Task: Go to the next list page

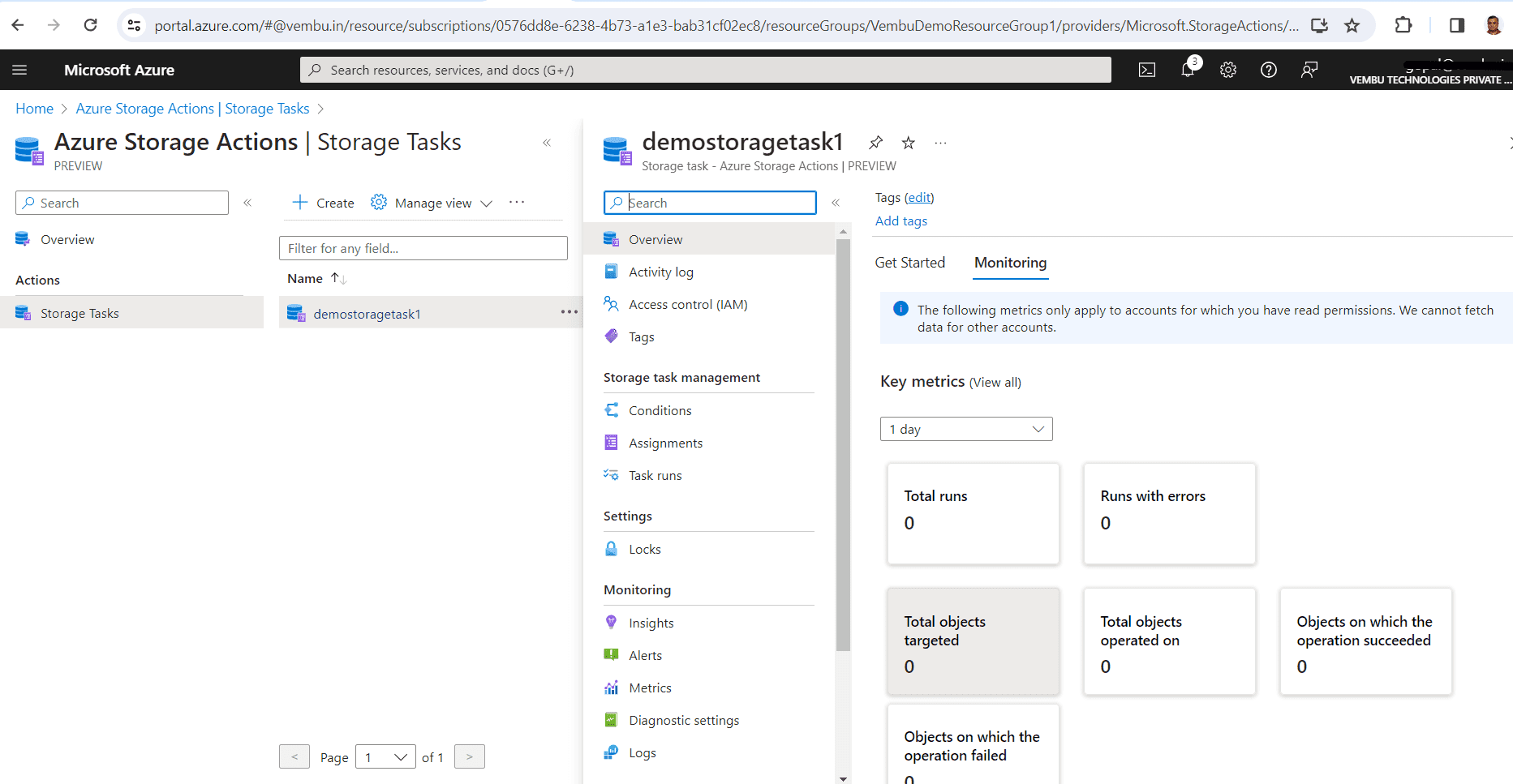Action: (x=470, y=756)
